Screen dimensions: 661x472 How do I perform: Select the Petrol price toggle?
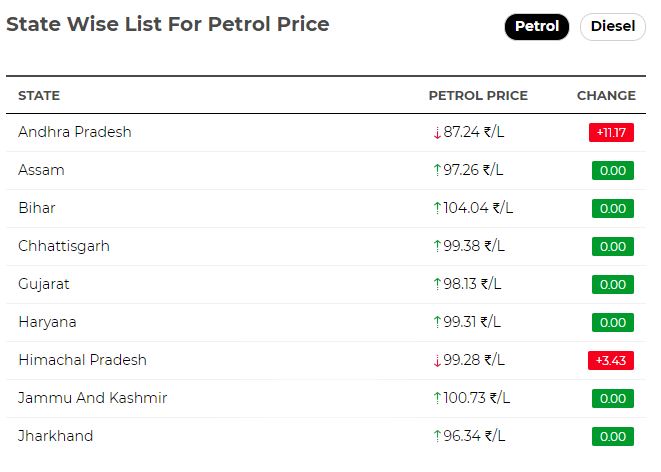(537, 27)
